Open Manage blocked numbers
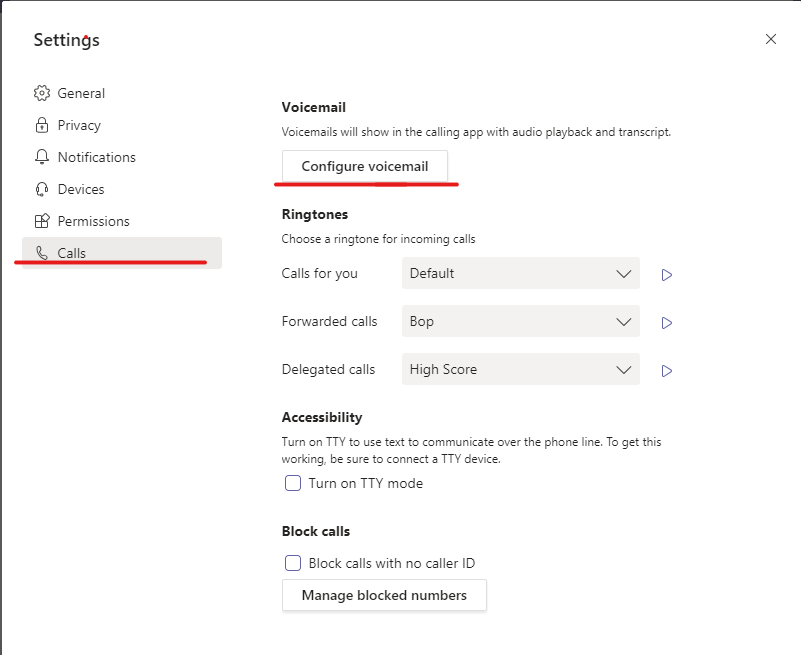 (384, 595)
